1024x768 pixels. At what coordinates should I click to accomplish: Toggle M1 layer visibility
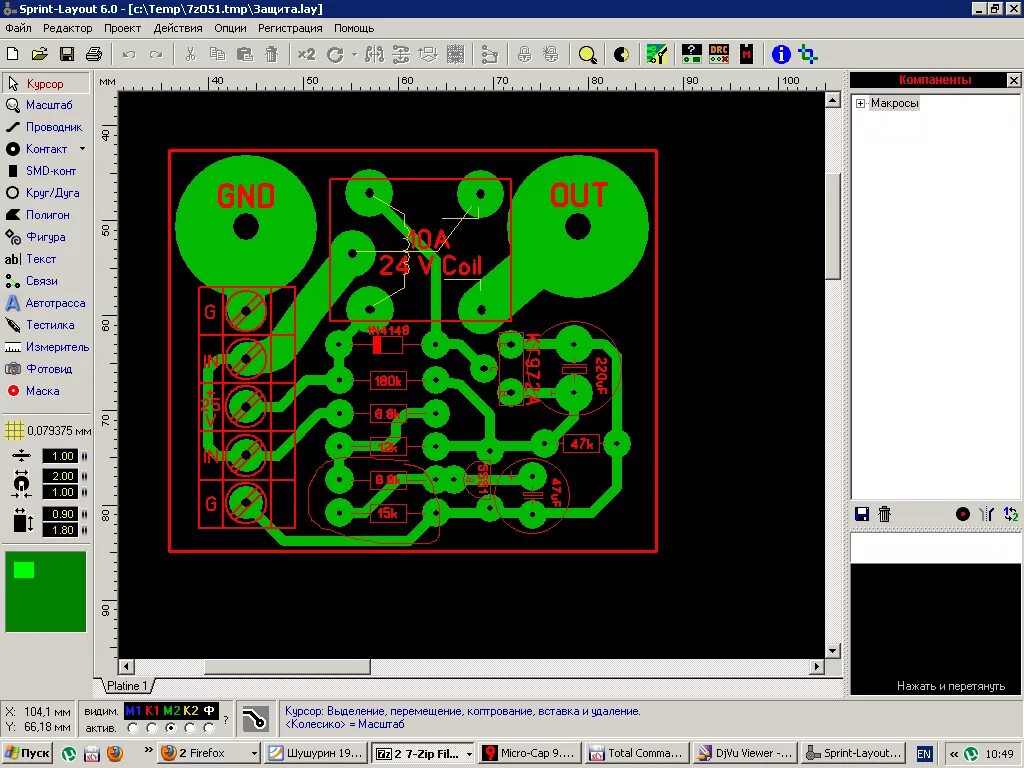[x=133, y=711]
